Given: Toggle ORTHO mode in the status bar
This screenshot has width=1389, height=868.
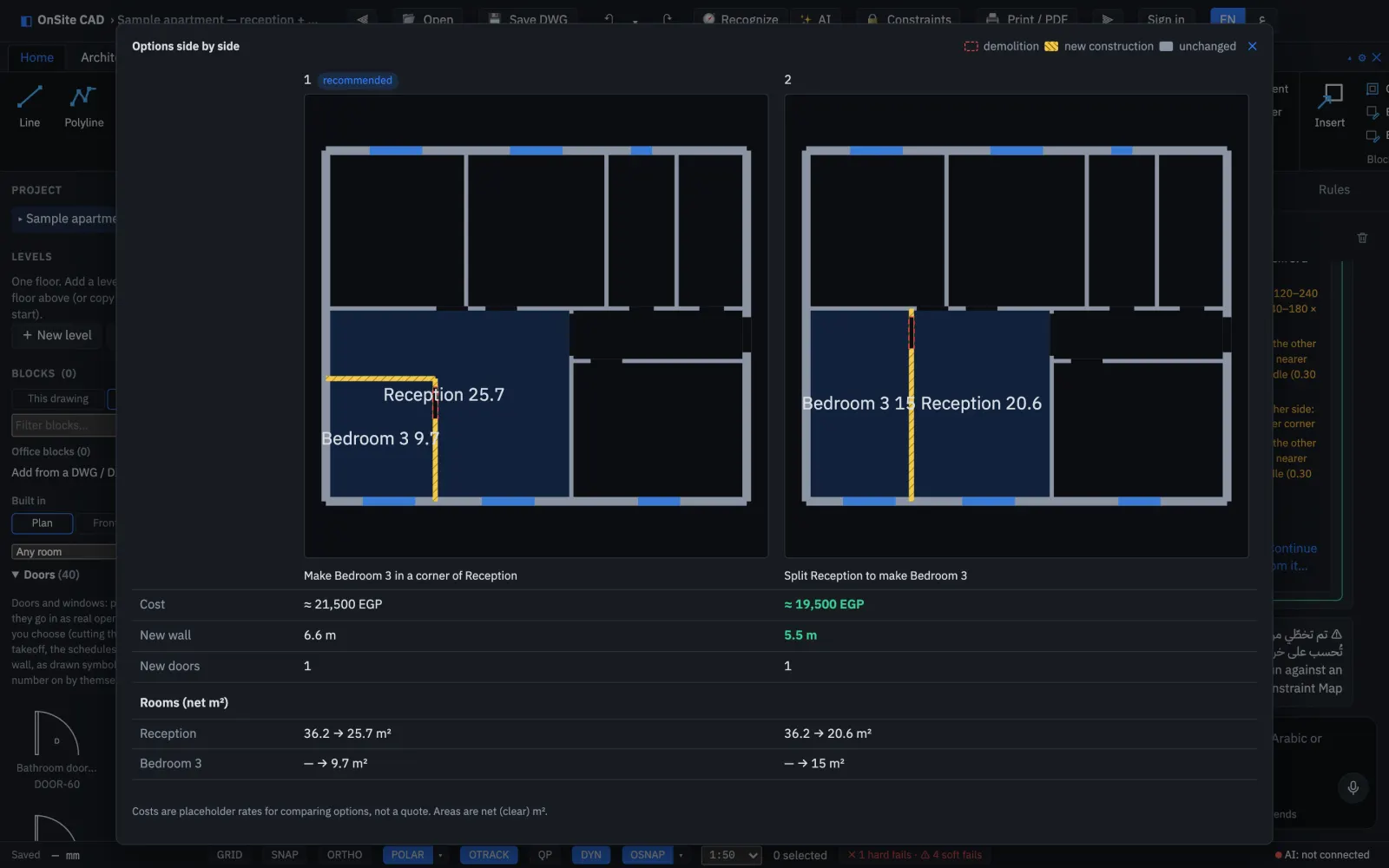Looking at the screenshot, I should 345,855.
